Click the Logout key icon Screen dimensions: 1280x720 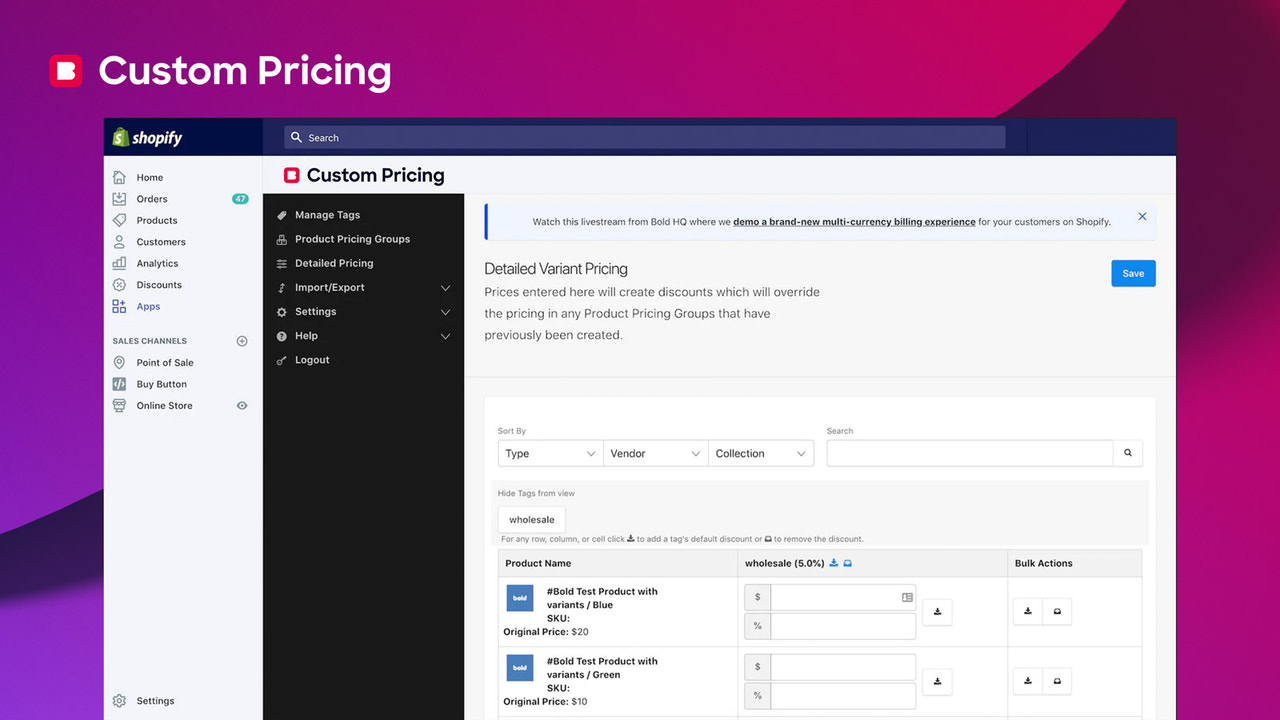click(x=281, y=359)
